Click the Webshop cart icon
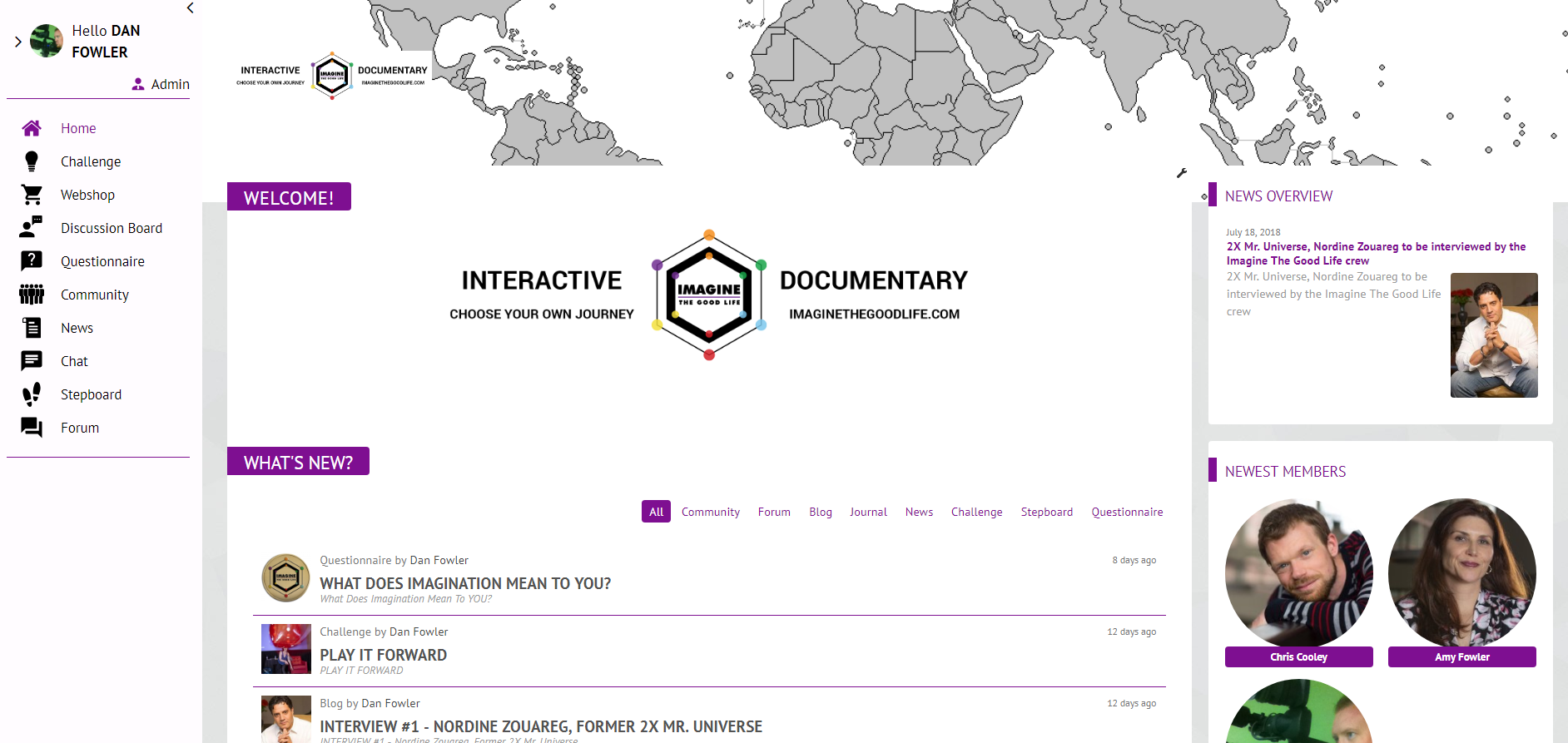 coord(32,195)
